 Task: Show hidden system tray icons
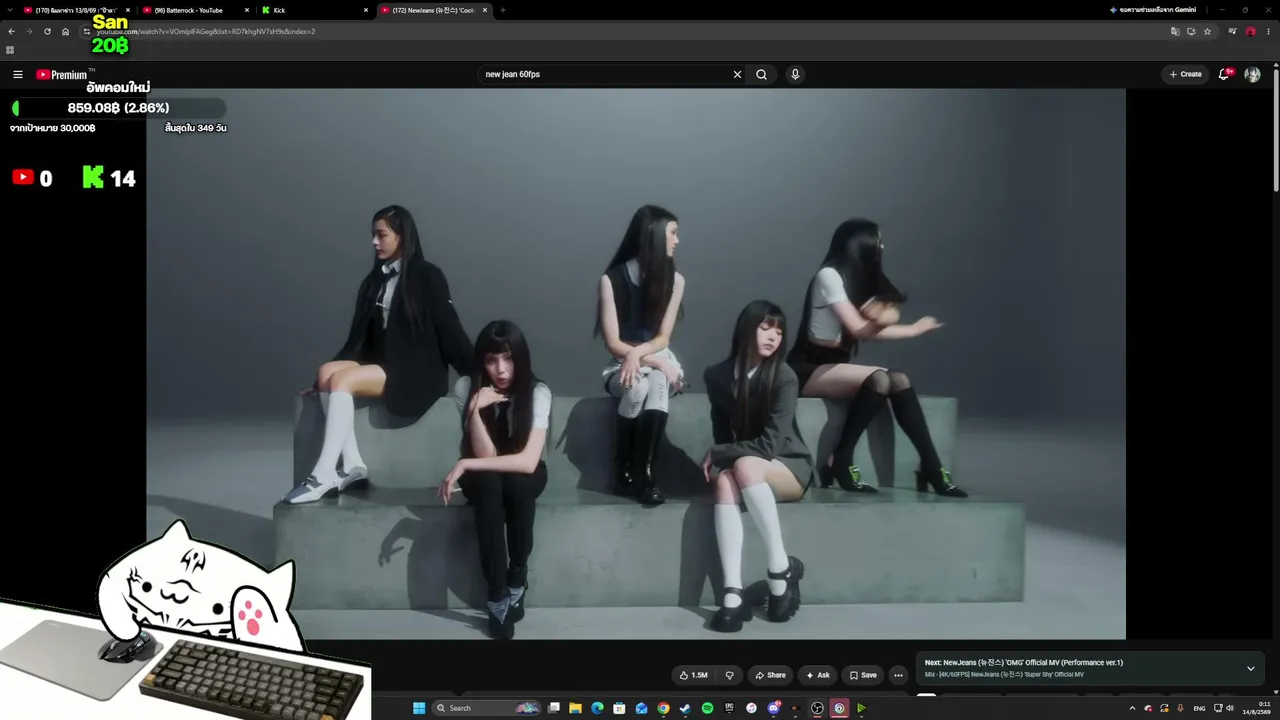pos(1132,708)
